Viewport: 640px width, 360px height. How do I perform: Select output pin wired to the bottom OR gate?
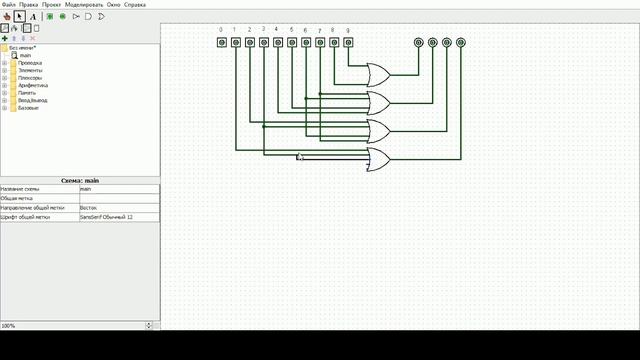[460, 42]
